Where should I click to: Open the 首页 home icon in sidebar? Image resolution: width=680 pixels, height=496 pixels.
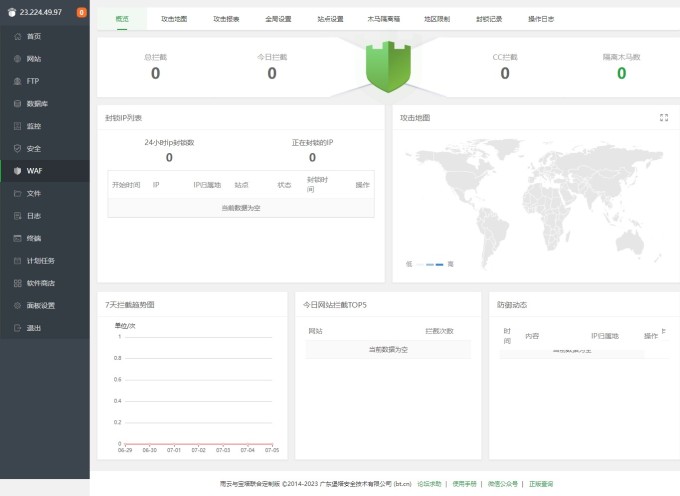point(17,36)
